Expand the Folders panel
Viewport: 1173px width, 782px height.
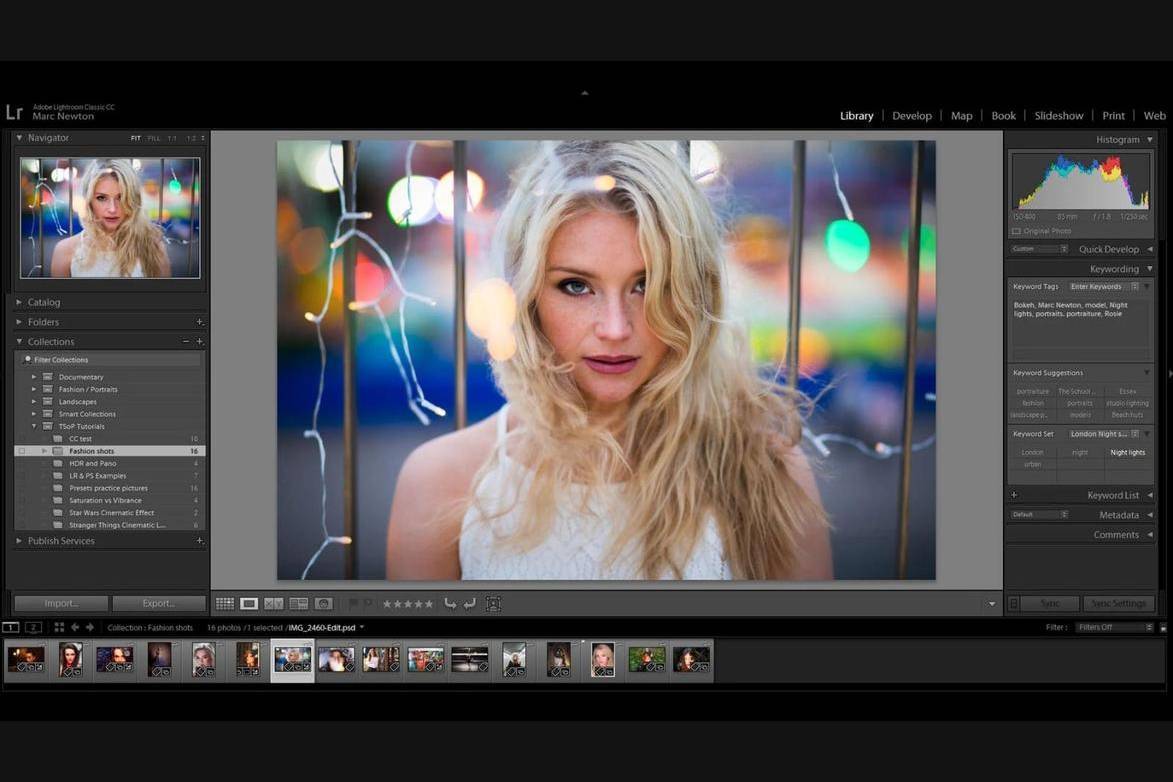(x=19, y=322)
